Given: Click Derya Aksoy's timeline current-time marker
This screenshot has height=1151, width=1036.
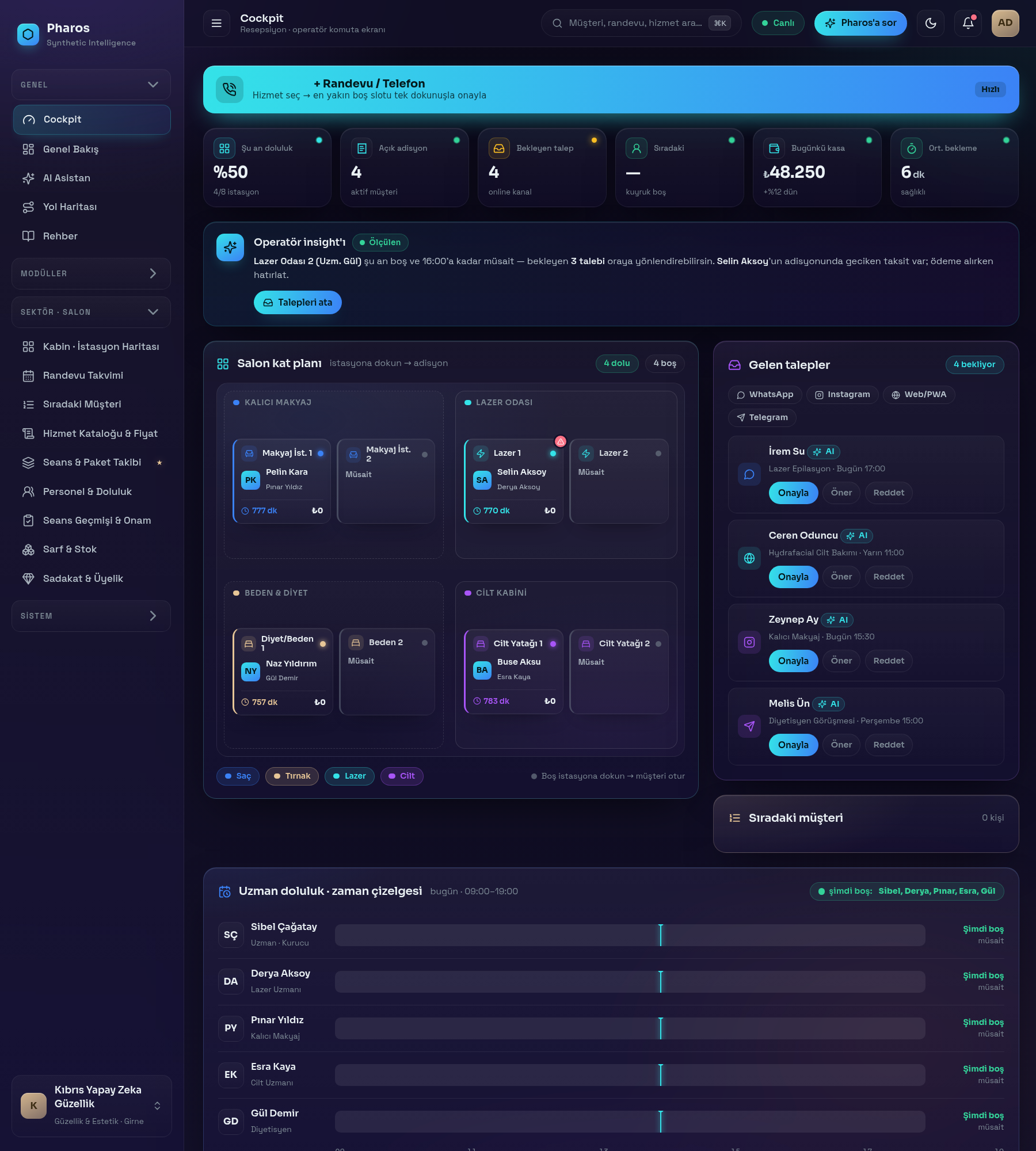Looking at the screenshot, I should click(661, 981).
